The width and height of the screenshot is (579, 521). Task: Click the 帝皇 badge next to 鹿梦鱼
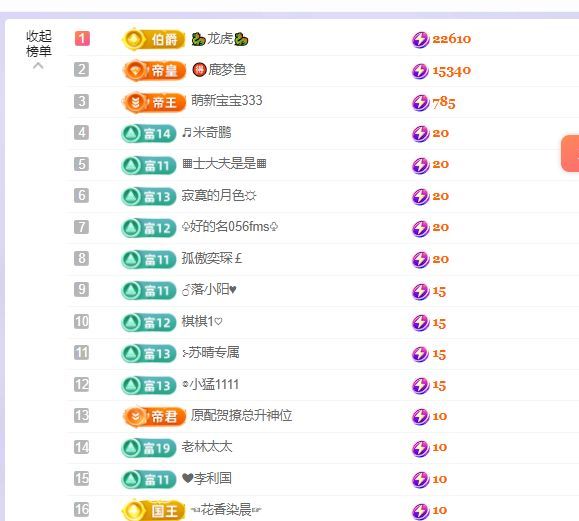click(x=154, y=70)
